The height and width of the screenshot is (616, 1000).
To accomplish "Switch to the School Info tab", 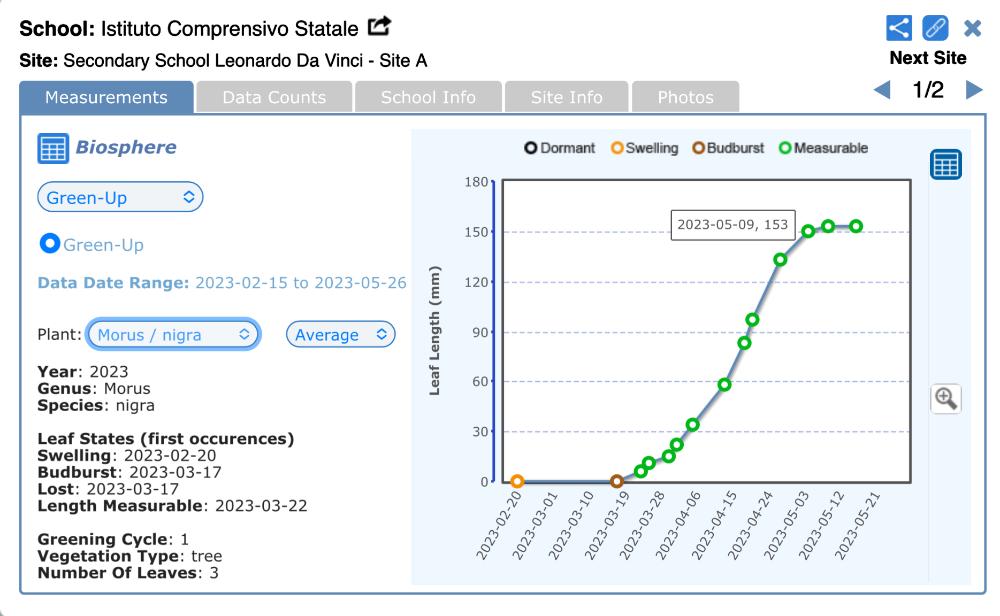I will pyautogui.click(x=428, y=97).
